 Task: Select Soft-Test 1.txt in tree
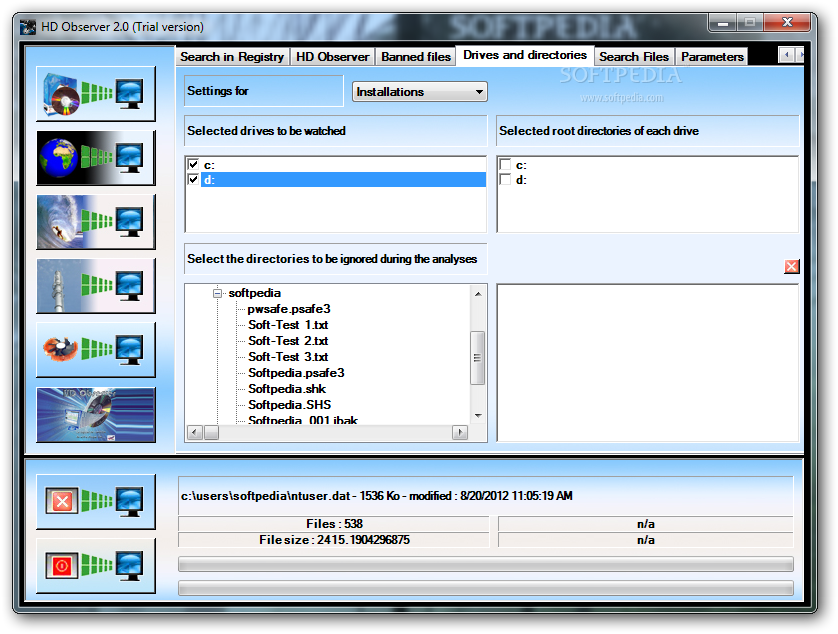[288, 325]
